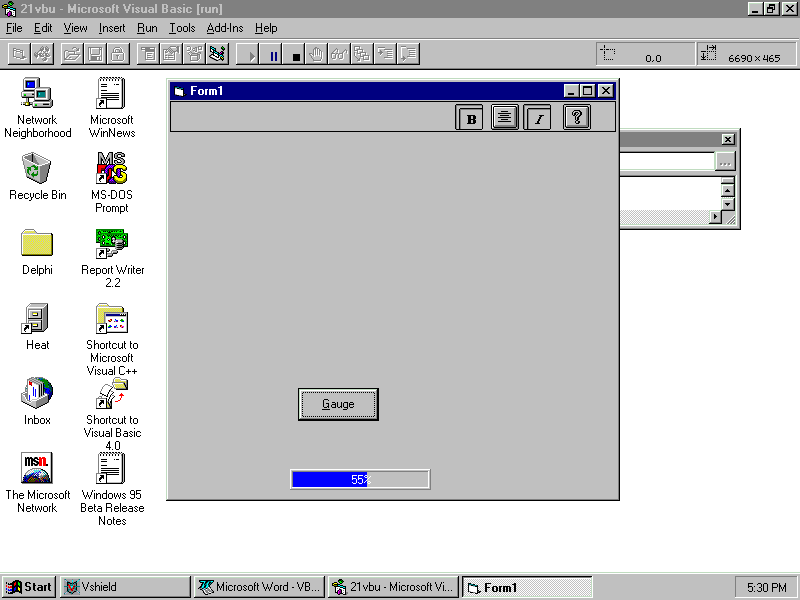Open the Run menu
Viewport: 800px width, 600px height.
point(147,28)
